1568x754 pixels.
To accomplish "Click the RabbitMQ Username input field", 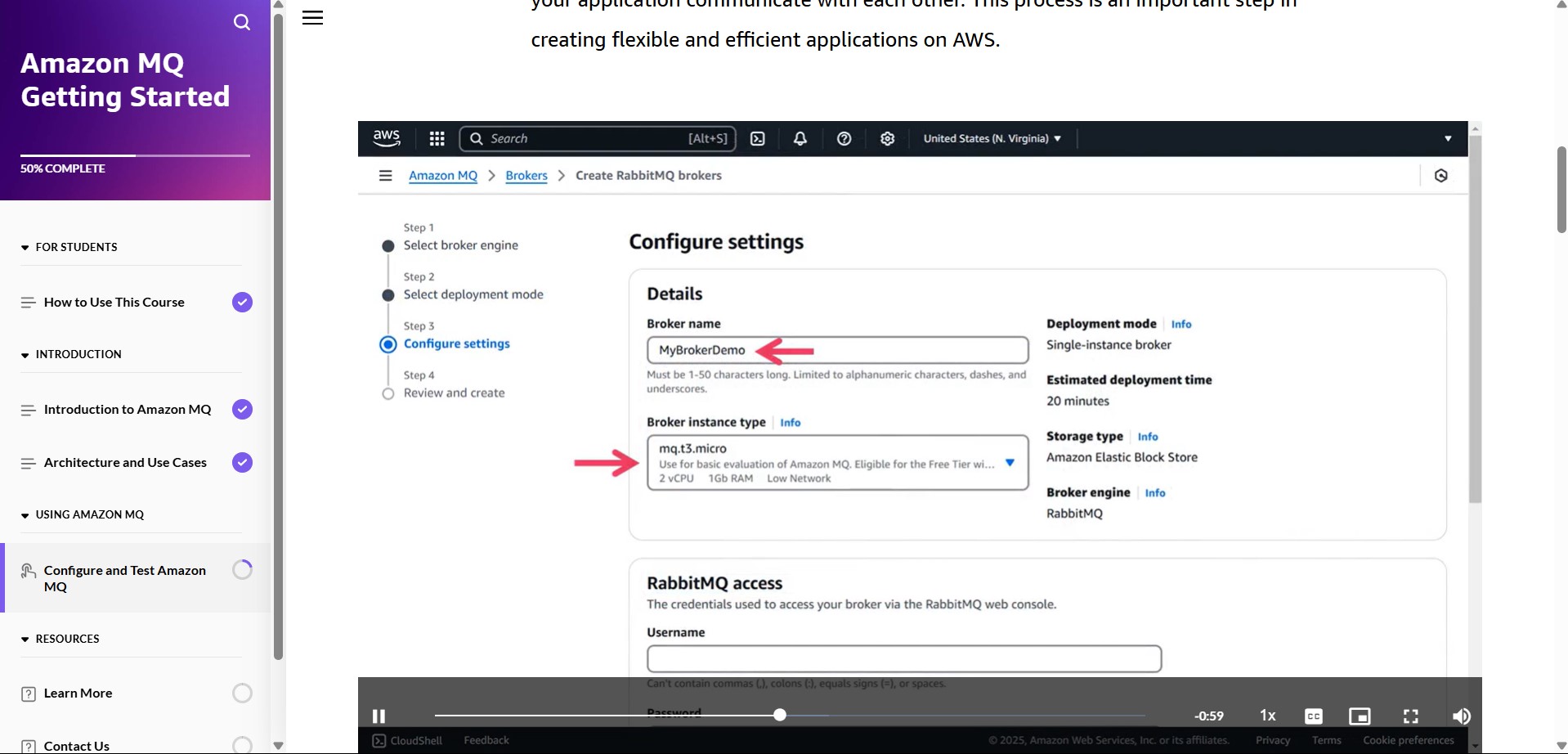I will 904,659.
